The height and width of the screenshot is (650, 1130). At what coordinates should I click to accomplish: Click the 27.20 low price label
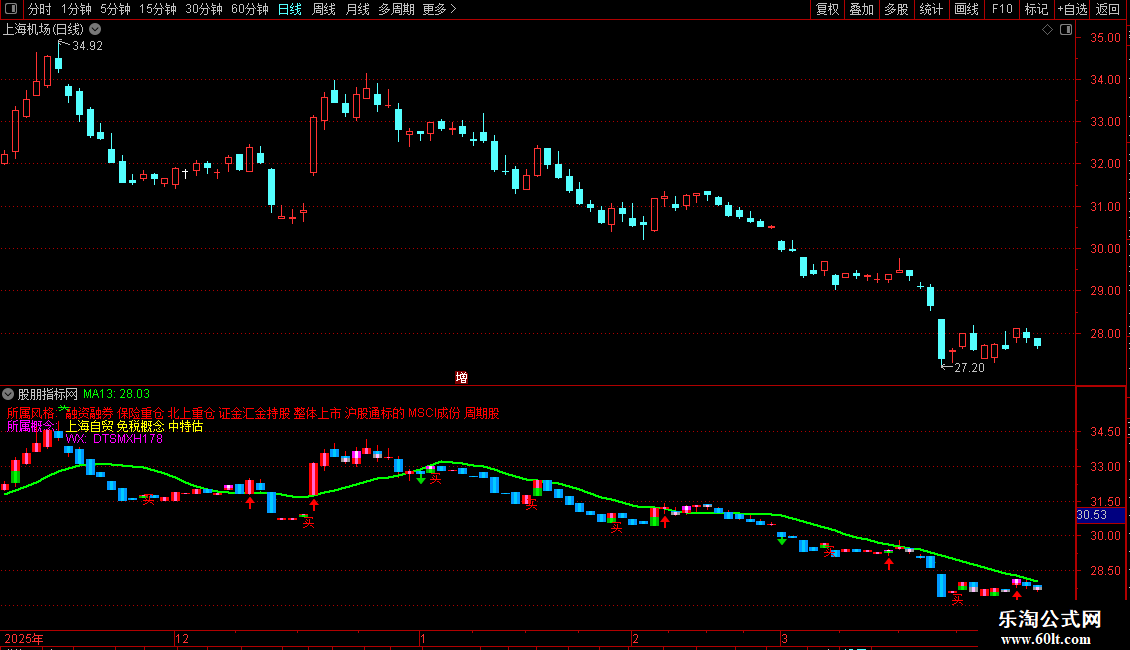969,368
